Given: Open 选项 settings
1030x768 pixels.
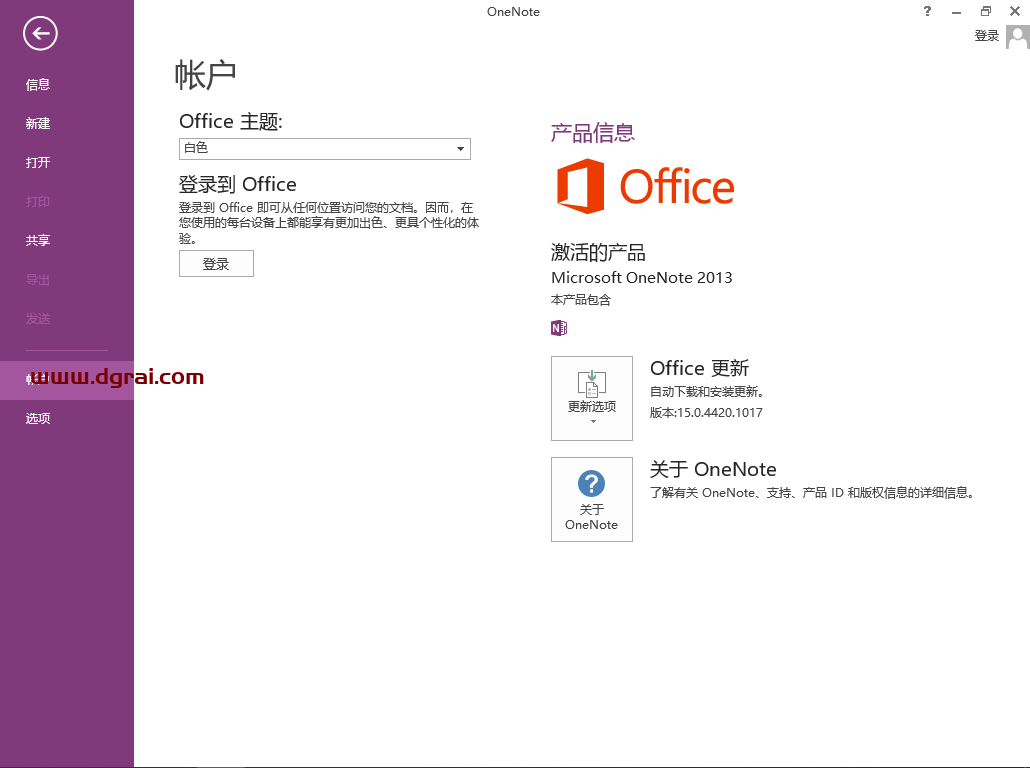Looking at the screenshot, I should click(x=37, y=418).
